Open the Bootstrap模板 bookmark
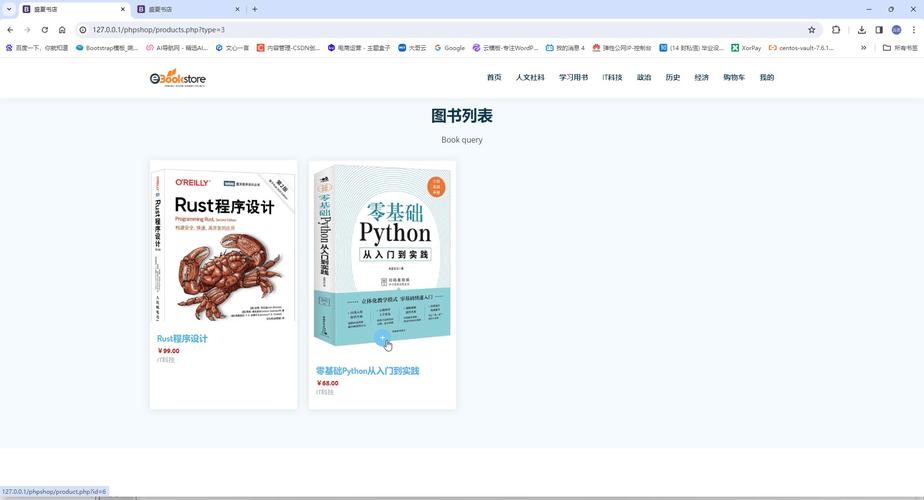Image resolution: width=924 pixels, height=500 pixels. [x=107, y=48]
